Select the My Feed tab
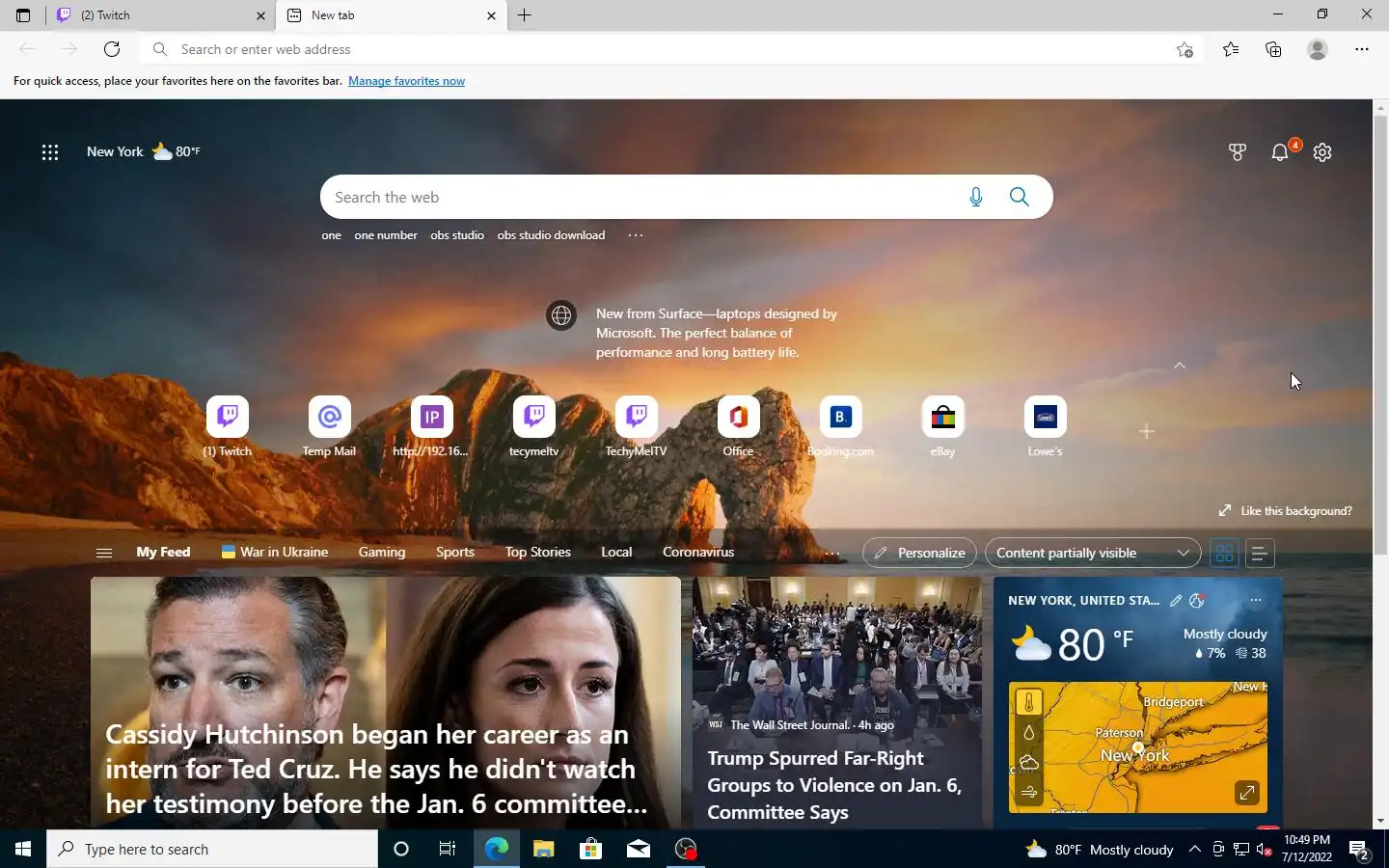 163,552
